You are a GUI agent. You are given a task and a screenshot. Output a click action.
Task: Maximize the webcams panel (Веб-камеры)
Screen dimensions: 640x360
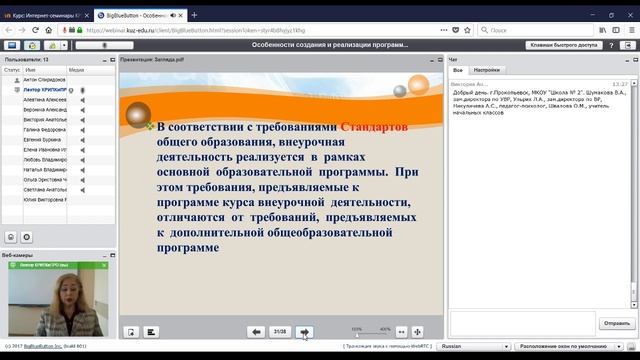click(x=113, y=256)
